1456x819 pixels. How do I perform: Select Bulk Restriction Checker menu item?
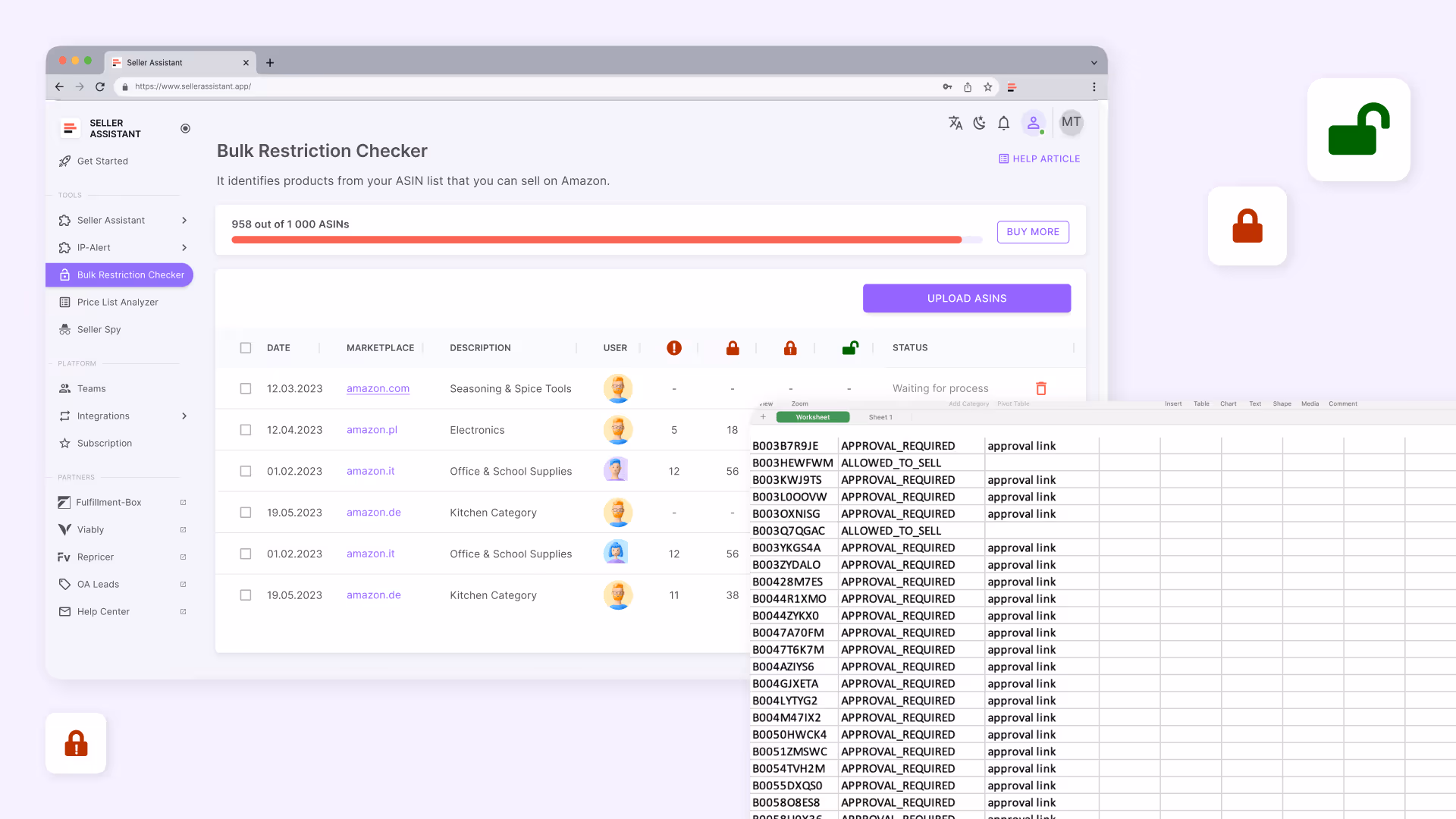[119, 275]
